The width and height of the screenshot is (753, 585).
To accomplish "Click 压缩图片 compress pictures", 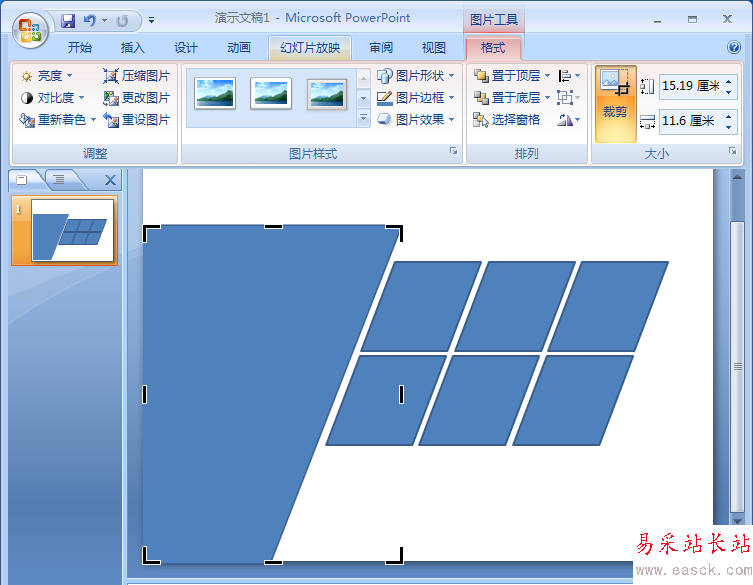I will (136, 76).
